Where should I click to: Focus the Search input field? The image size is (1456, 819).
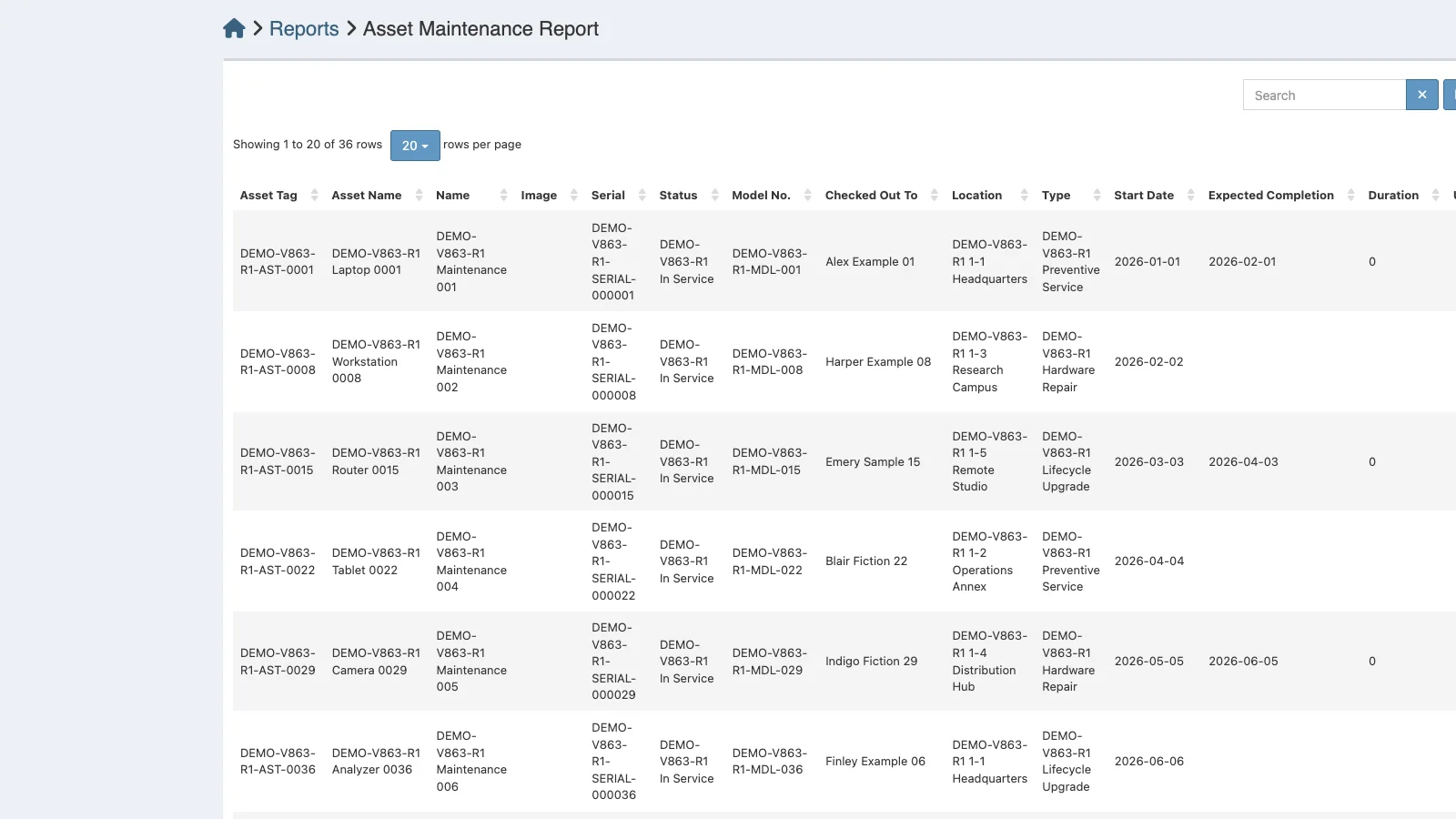[x=1324, y=95]
